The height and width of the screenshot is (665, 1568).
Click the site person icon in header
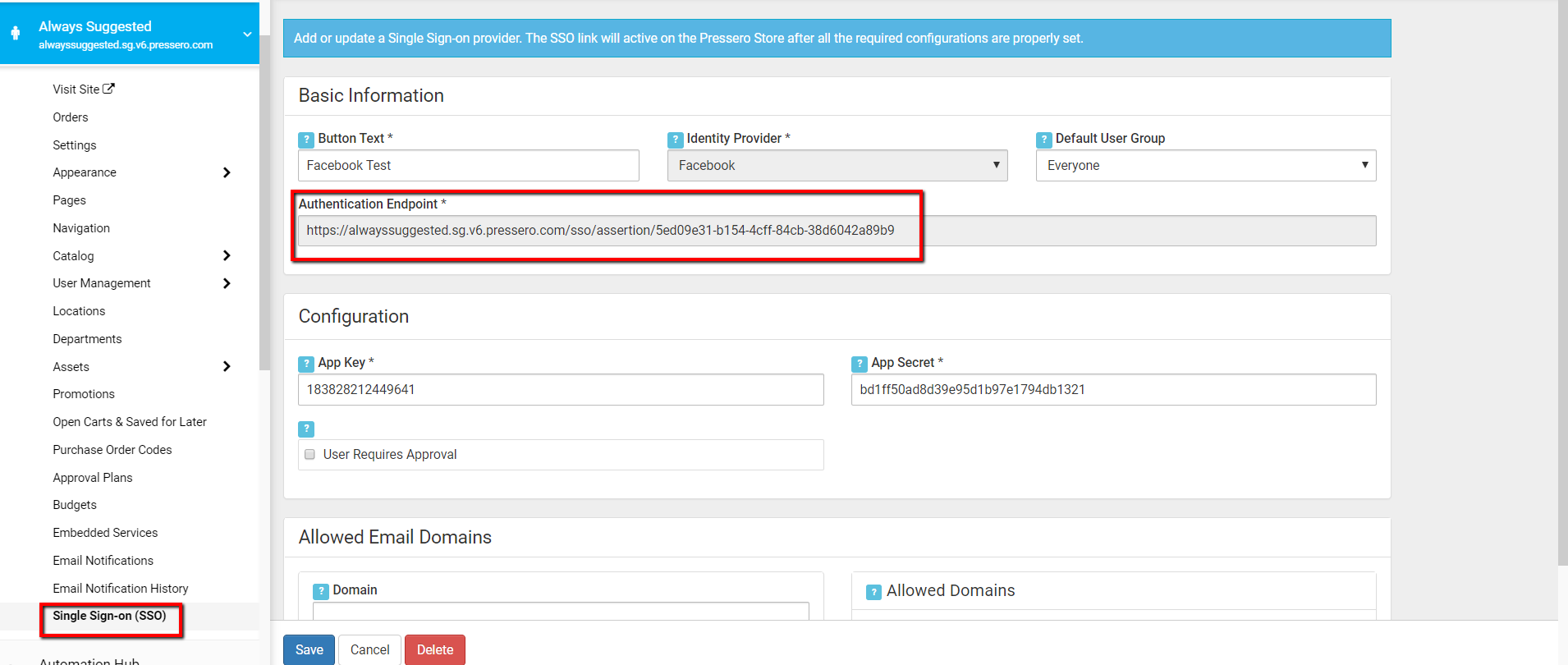[x=16, y=34]
